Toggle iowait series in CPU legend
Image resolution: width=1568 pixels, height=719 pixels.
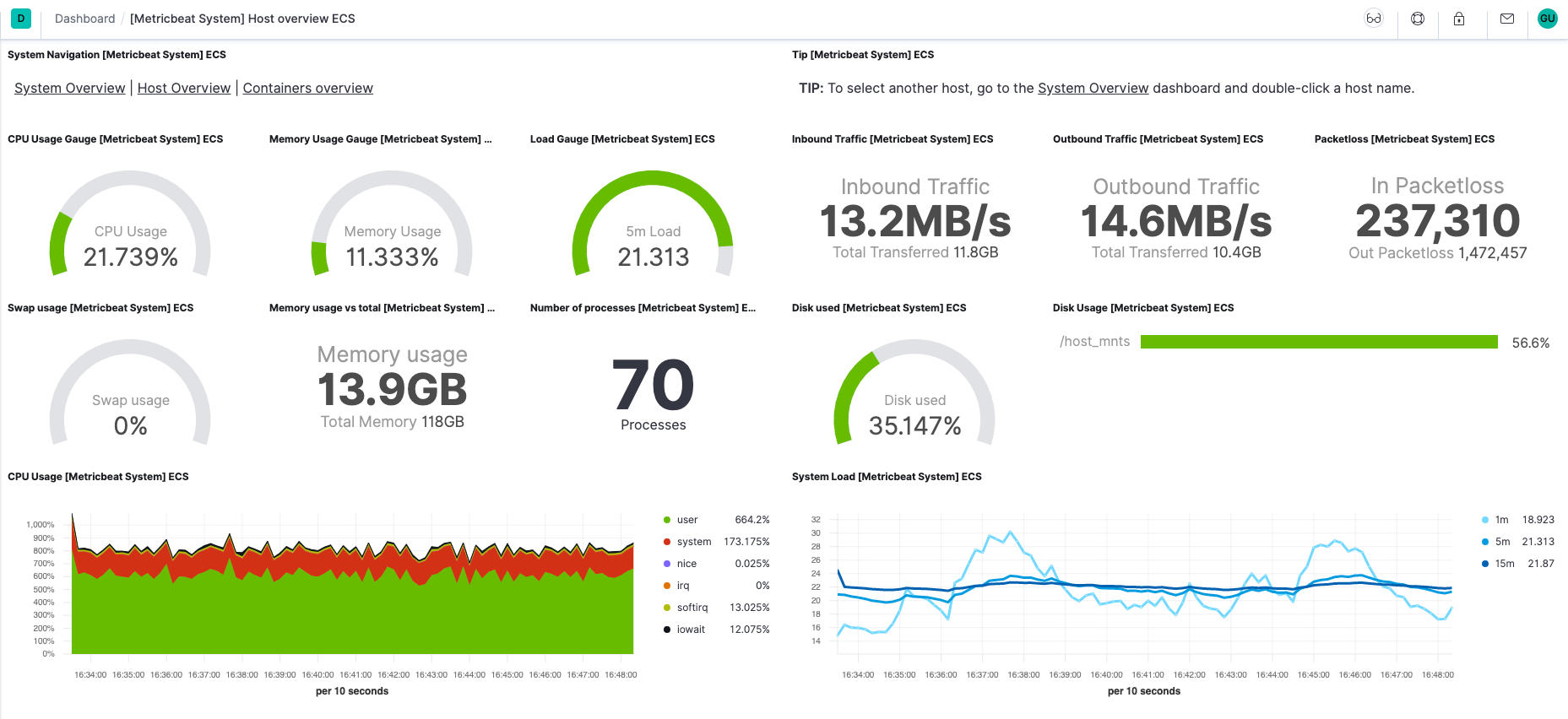click(690, 630)
